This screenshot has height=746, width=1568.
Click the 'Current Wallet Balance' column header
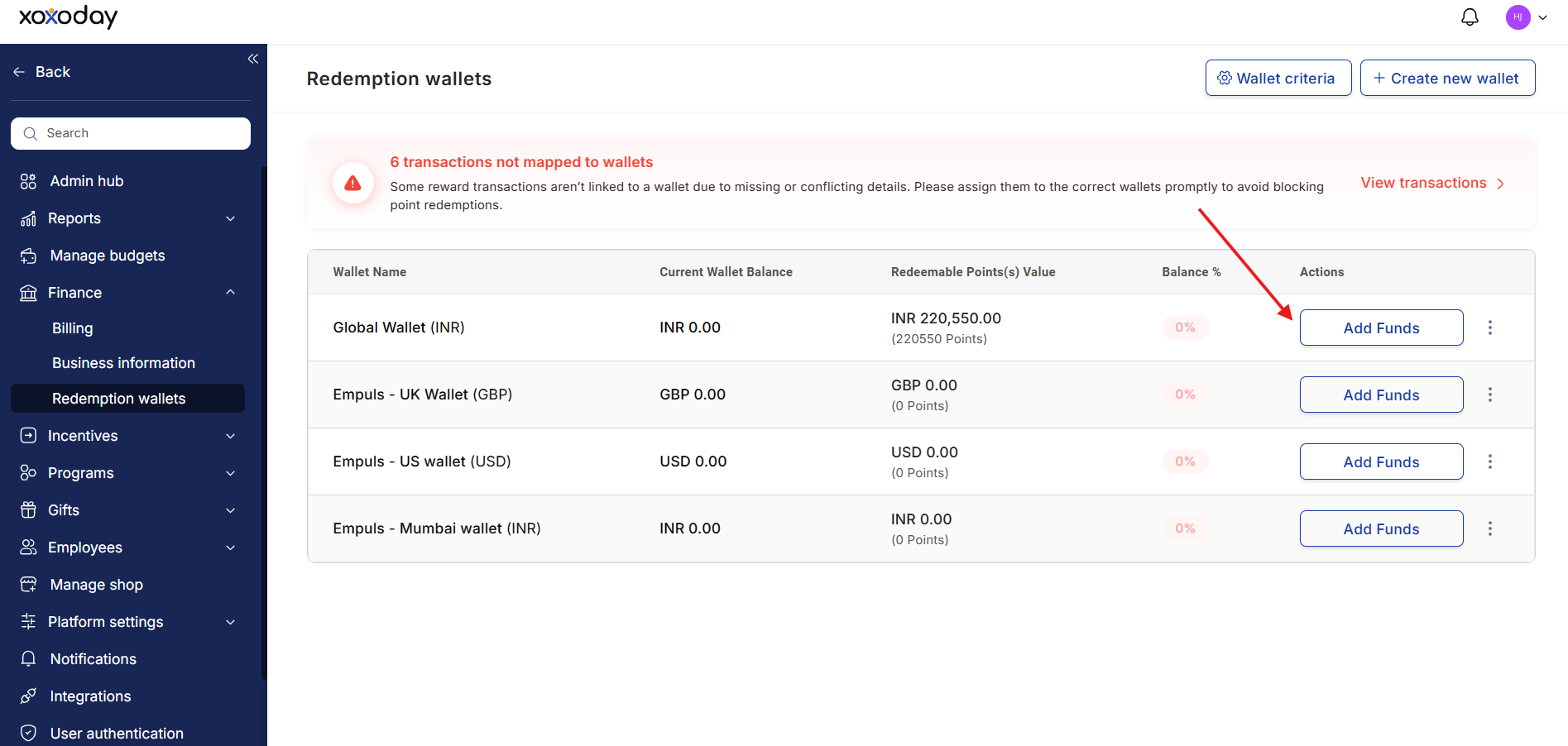[x=726, y=272]
